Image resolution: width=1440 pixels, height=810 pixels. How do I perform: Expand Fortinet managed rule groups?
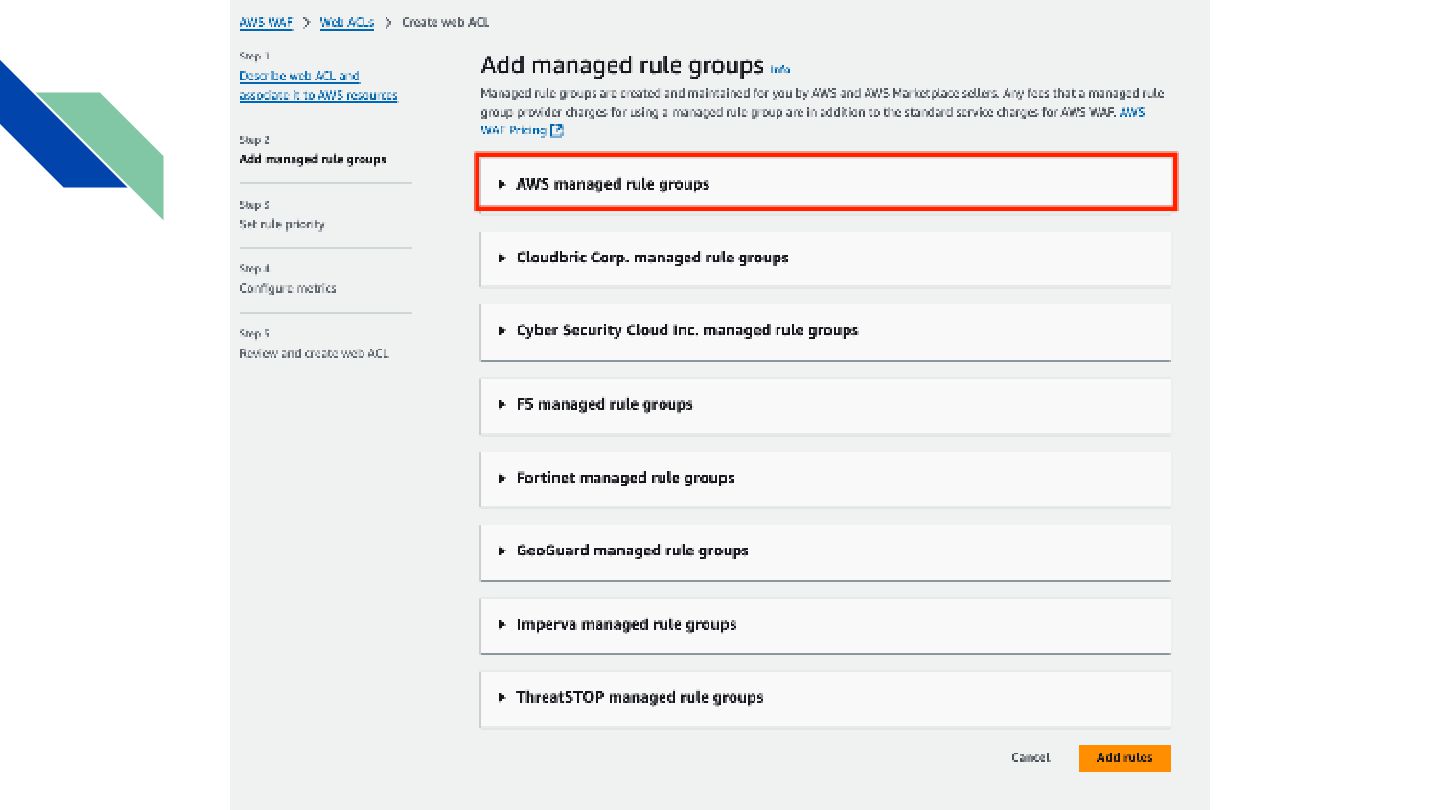point(625,478)
